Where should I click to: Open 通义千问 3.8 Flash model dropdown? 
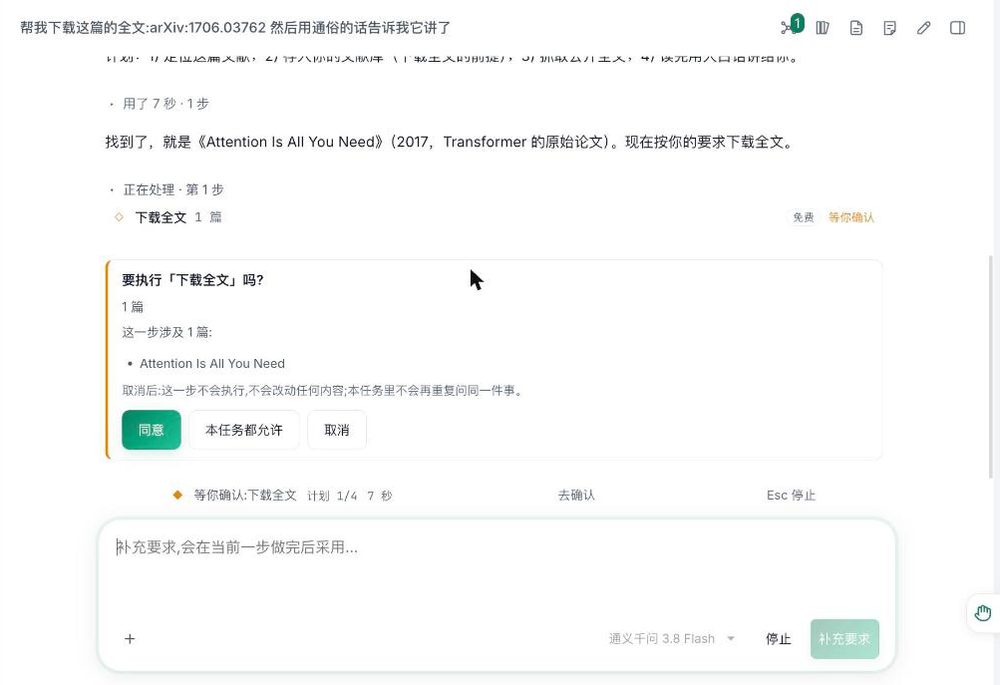(x=672, y=638)
